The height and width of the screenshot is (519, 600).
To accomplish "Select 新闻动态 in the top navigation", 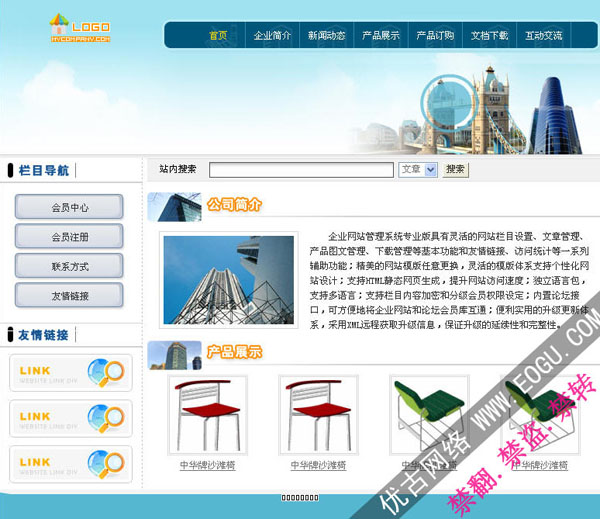I will click(x=326, y=36).
